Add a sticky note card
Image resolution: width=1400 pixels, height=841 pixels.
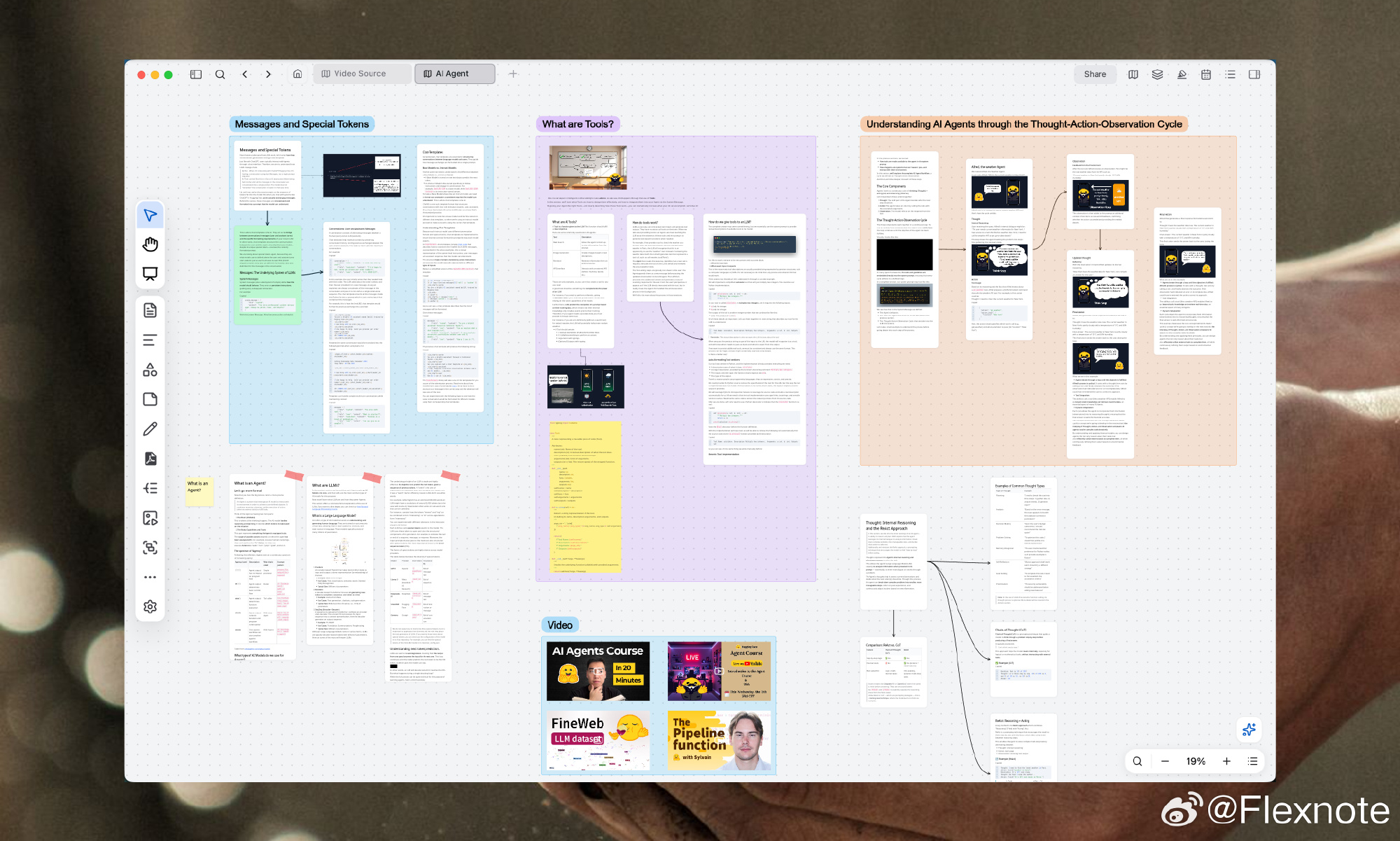(x=150, y=399)
